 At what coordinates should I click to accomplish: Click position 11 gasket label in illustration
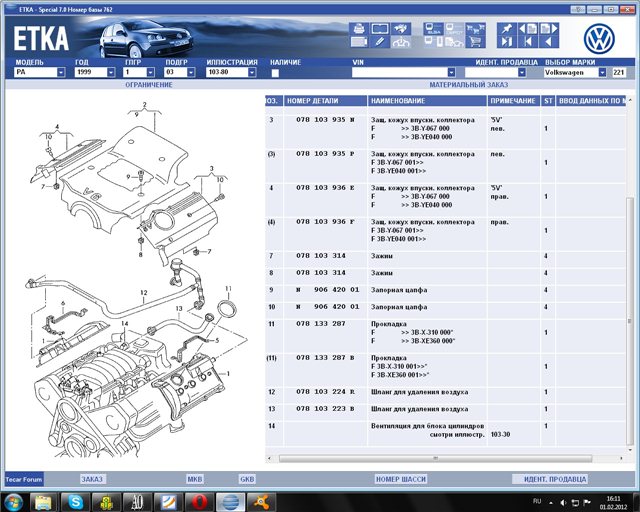click(228, 289)
